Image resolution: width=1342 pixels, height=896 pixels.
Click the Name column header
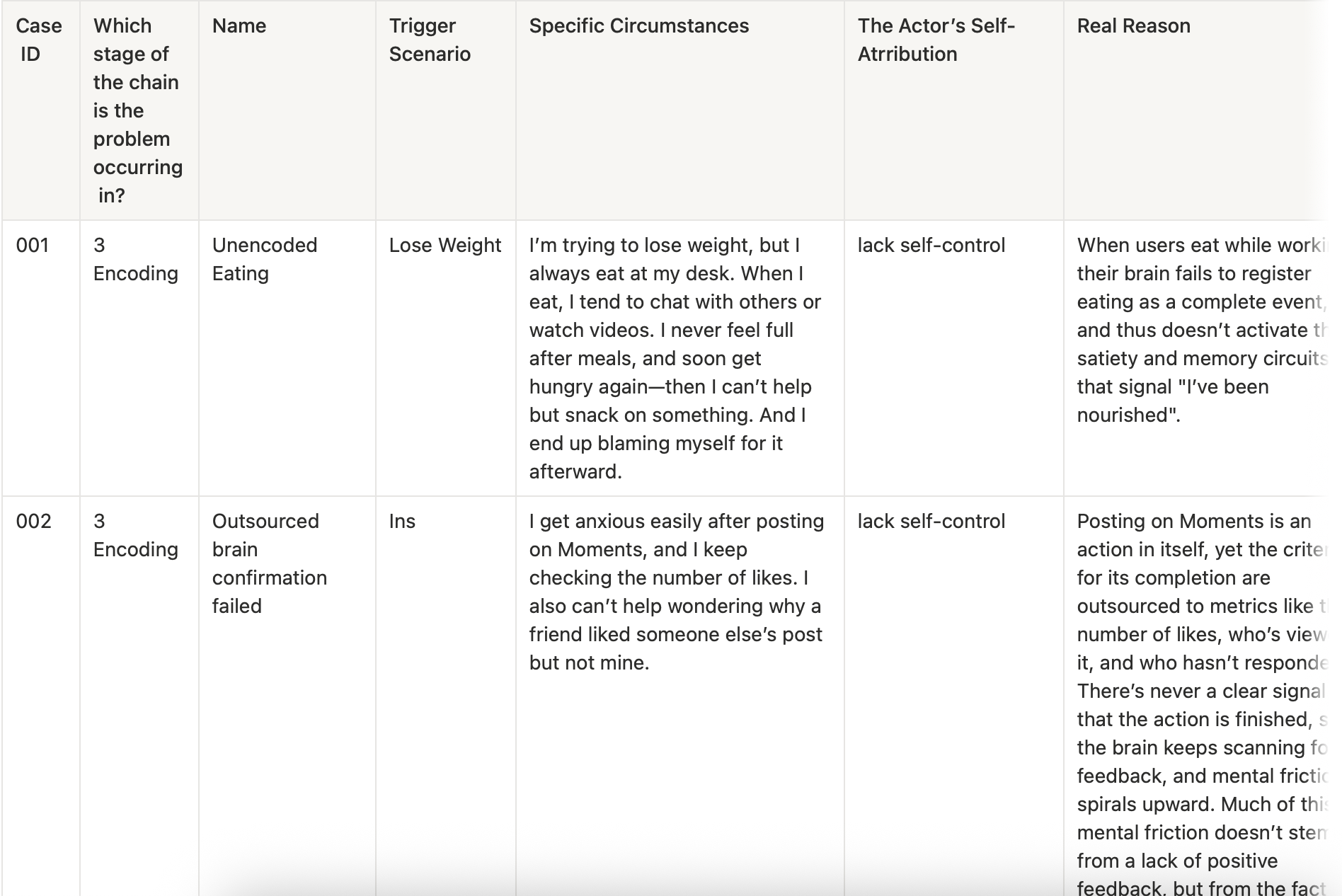(239, 26)
